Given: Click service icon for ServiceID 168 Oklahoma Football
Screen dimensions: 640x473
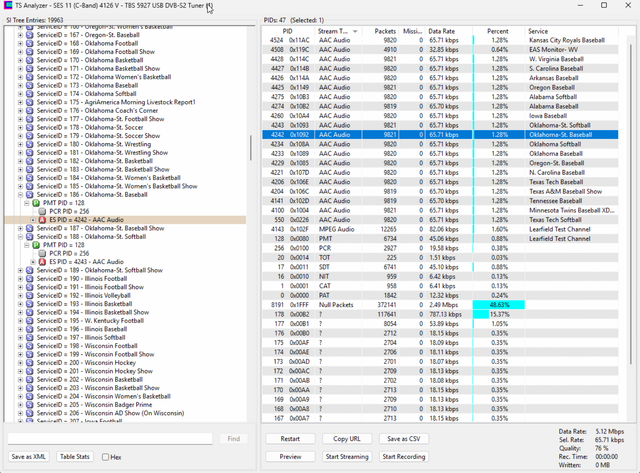Looking at the screenshot, I should tap(29, 43).
